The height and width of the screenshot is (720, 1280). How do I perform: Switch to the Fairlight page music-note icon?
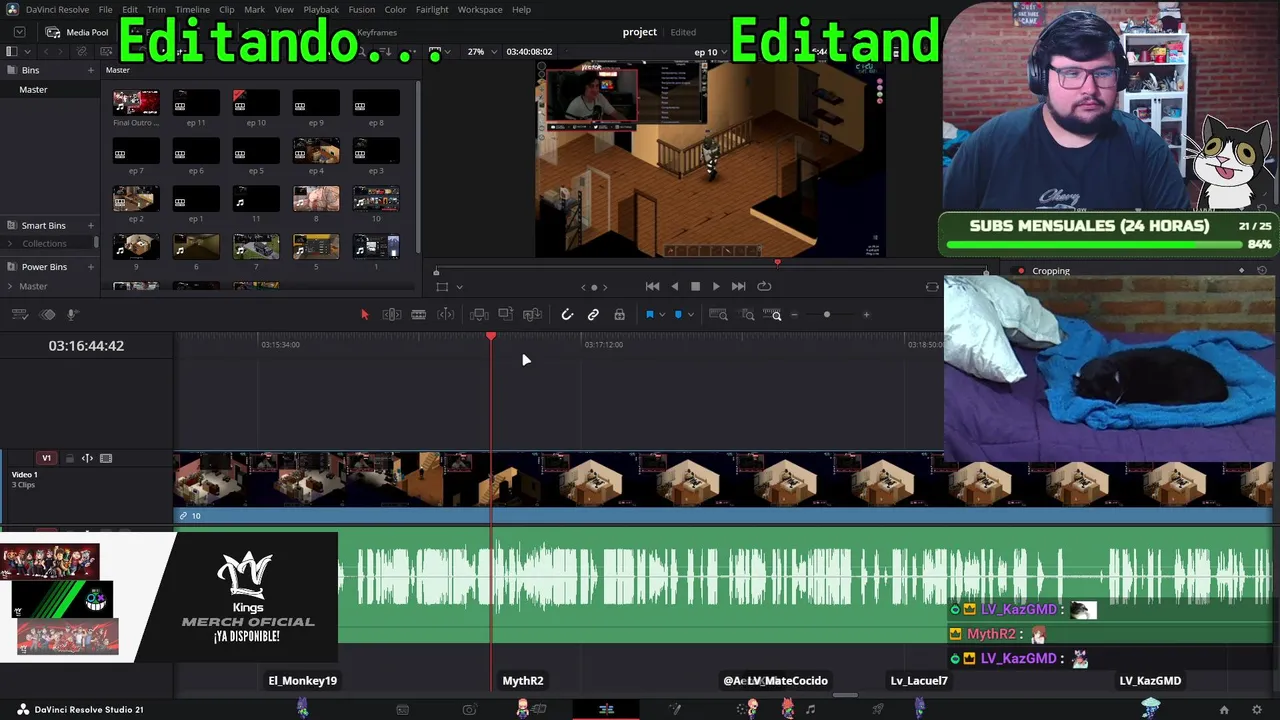[x=810, y=710]
